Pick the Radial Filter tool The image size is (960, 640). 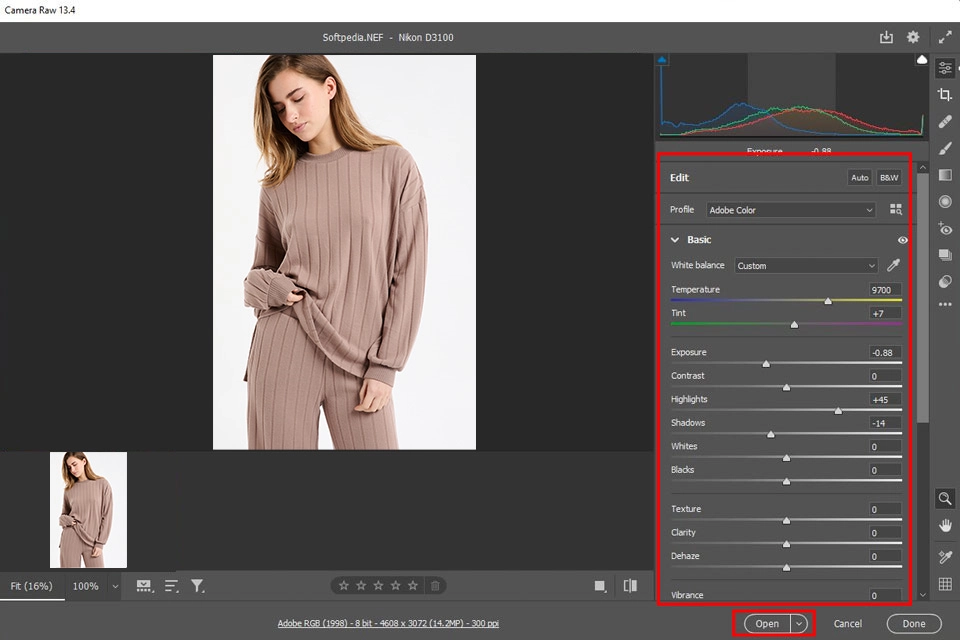[945, 202]
